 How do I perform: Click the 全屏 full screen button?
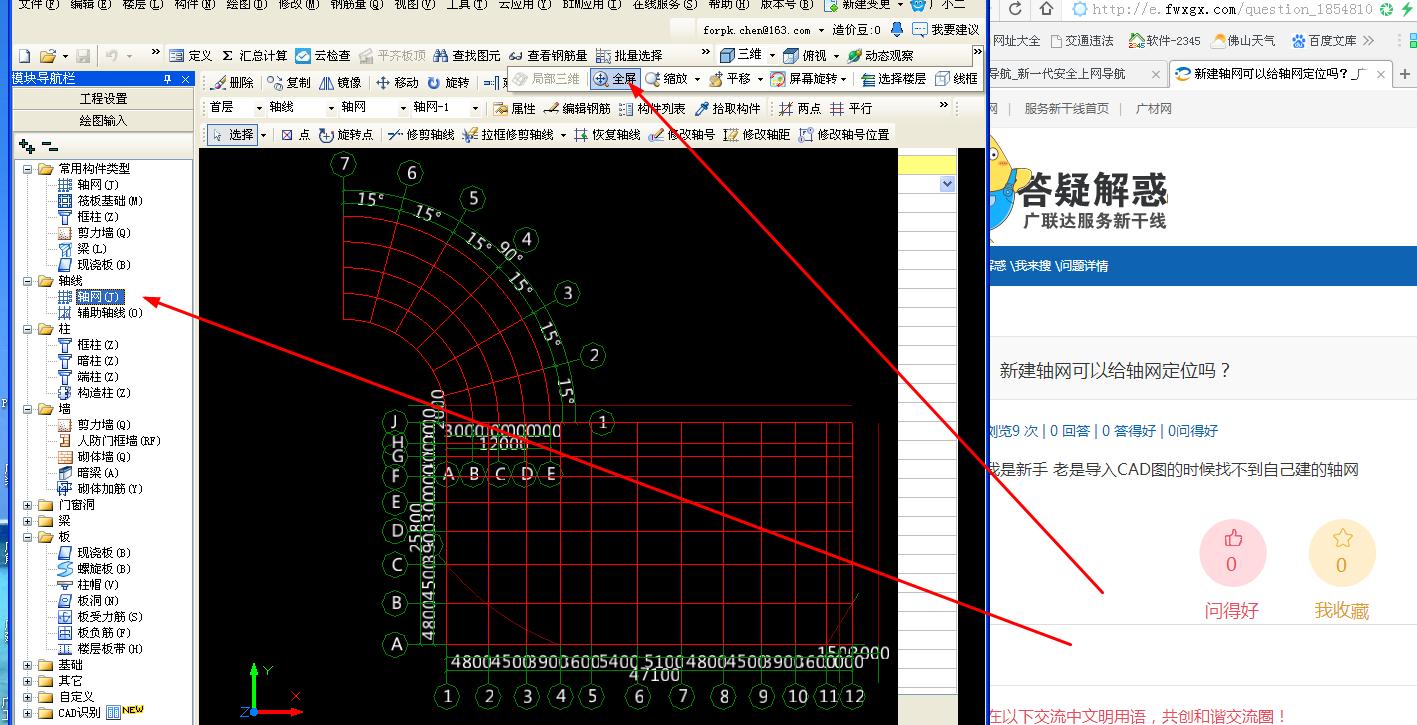615,79
